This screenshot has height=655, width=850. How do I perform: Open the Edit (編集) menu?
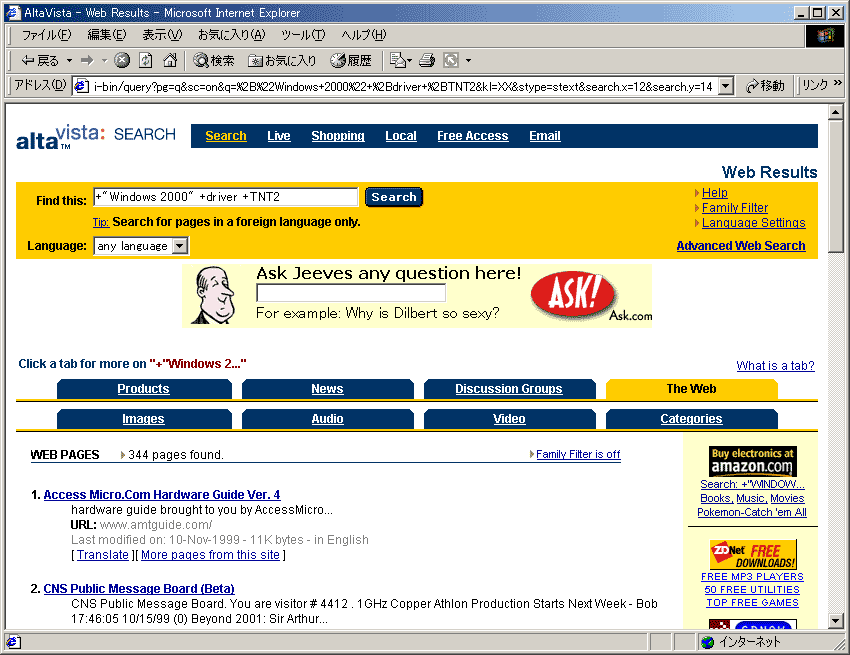pyautogui.click(x=107, y=35)
